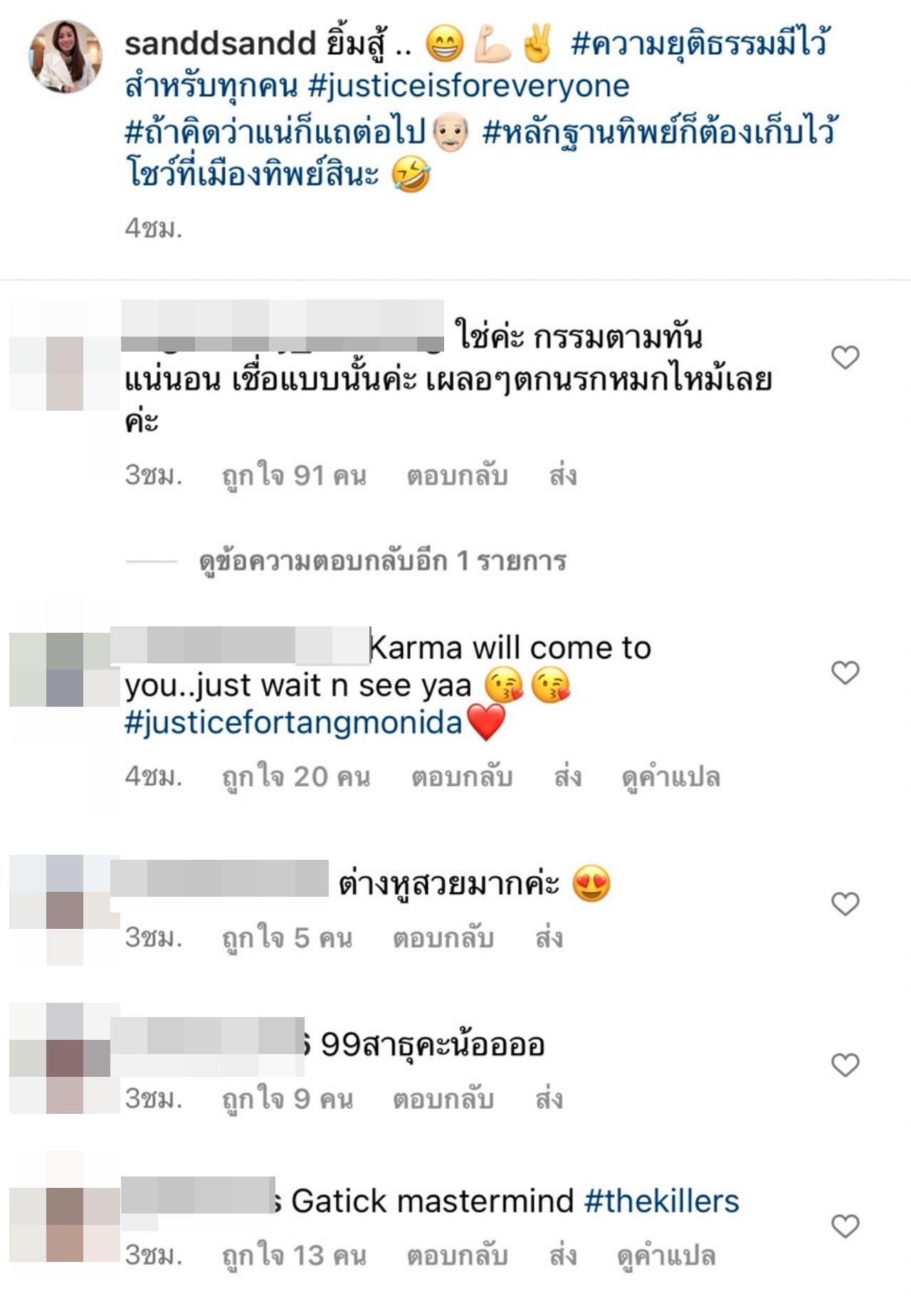Screen dimensions: 911x1316
Task: View likes list: ถูกใจ 13 คน
Action: [294, 1257]
